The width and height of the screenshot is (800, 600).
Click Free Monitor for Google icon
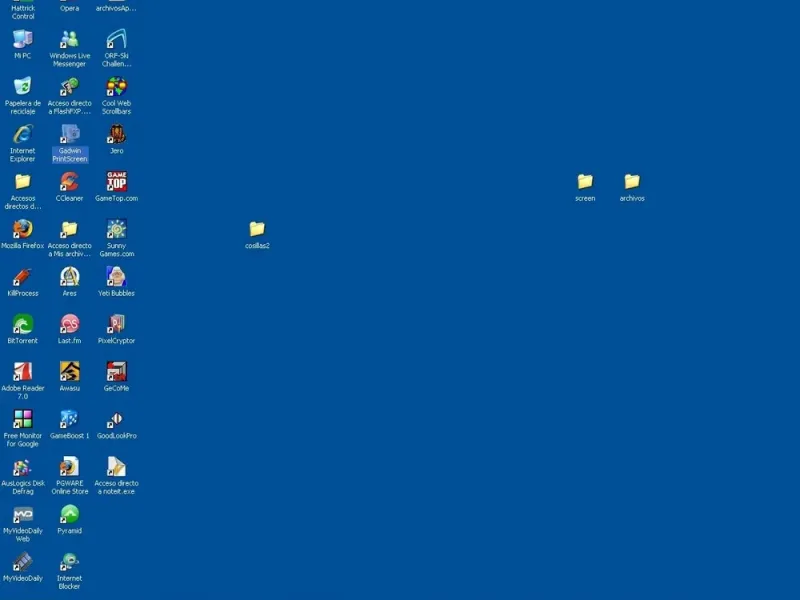coord(22,419)
